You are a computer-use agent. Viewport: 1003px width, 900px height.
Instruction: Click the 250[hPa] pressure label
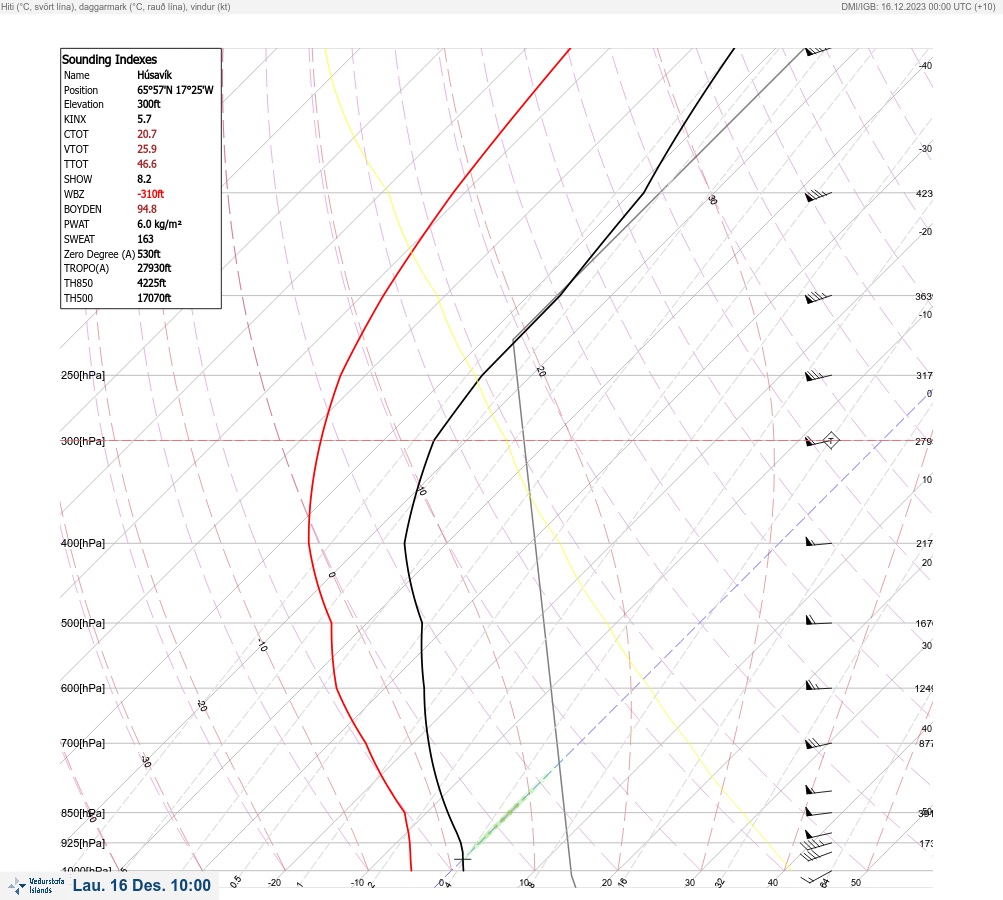coord(83,375)
